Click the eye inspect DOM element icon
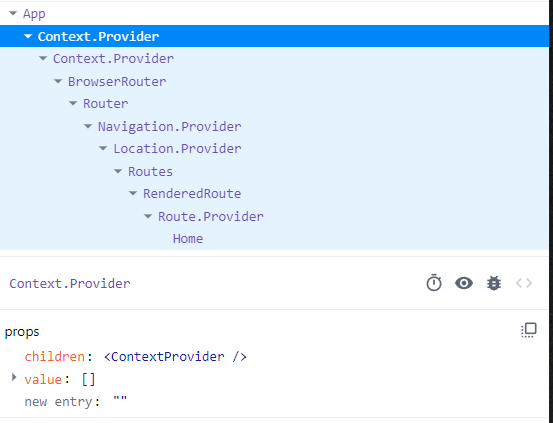This screenshot has height=423, width=553. coord(464,283)
